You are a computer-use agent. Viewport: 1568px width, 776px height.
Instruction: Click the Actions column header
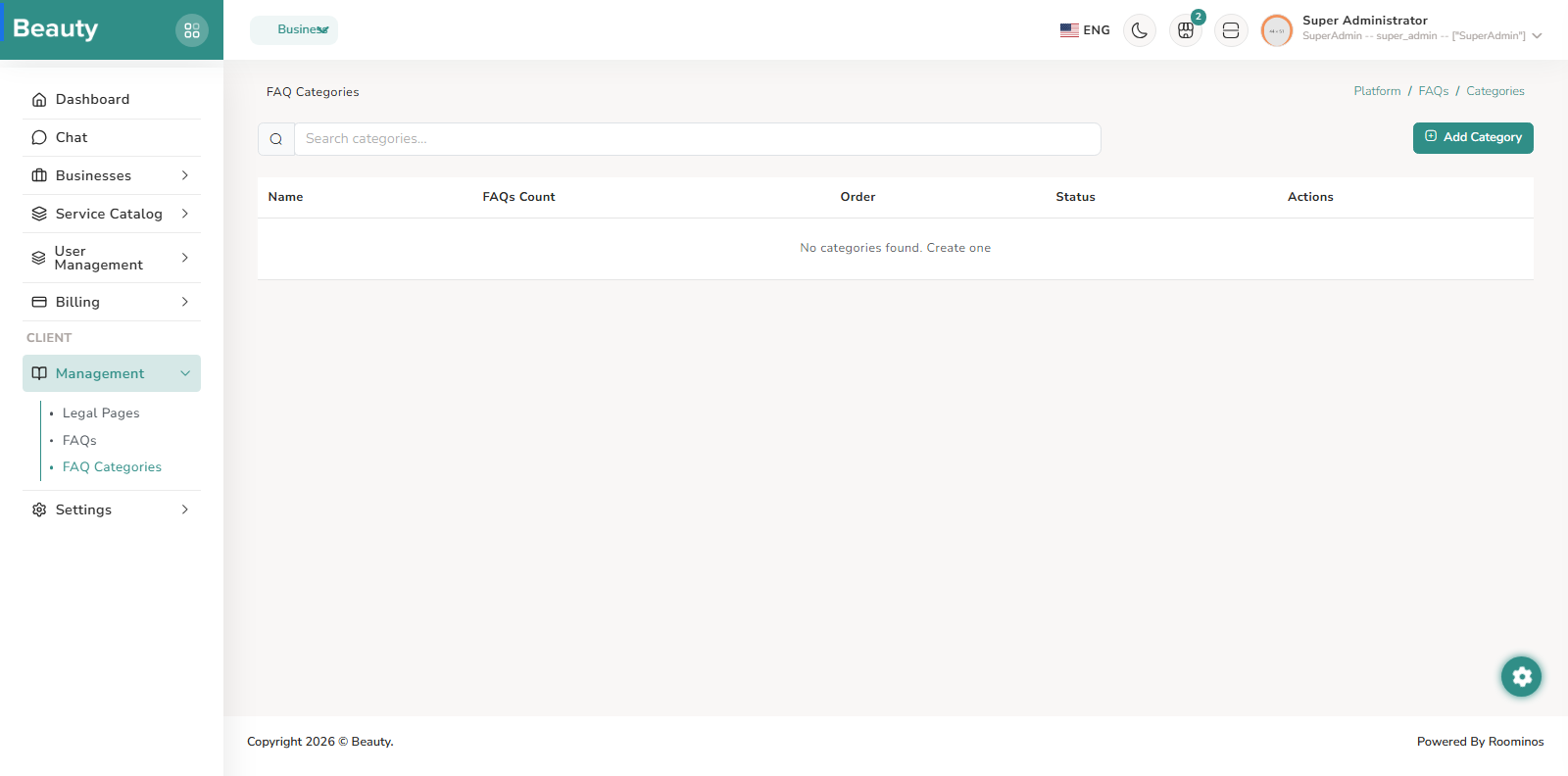1310,197
